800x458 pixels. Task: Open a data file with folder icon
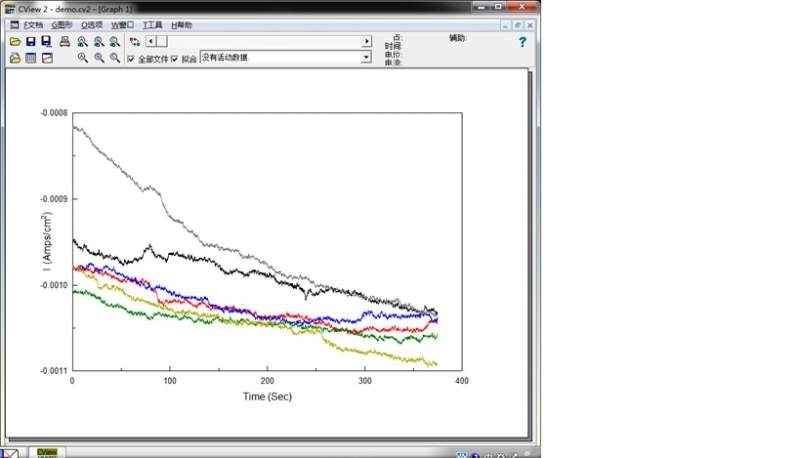coord(15,42)
